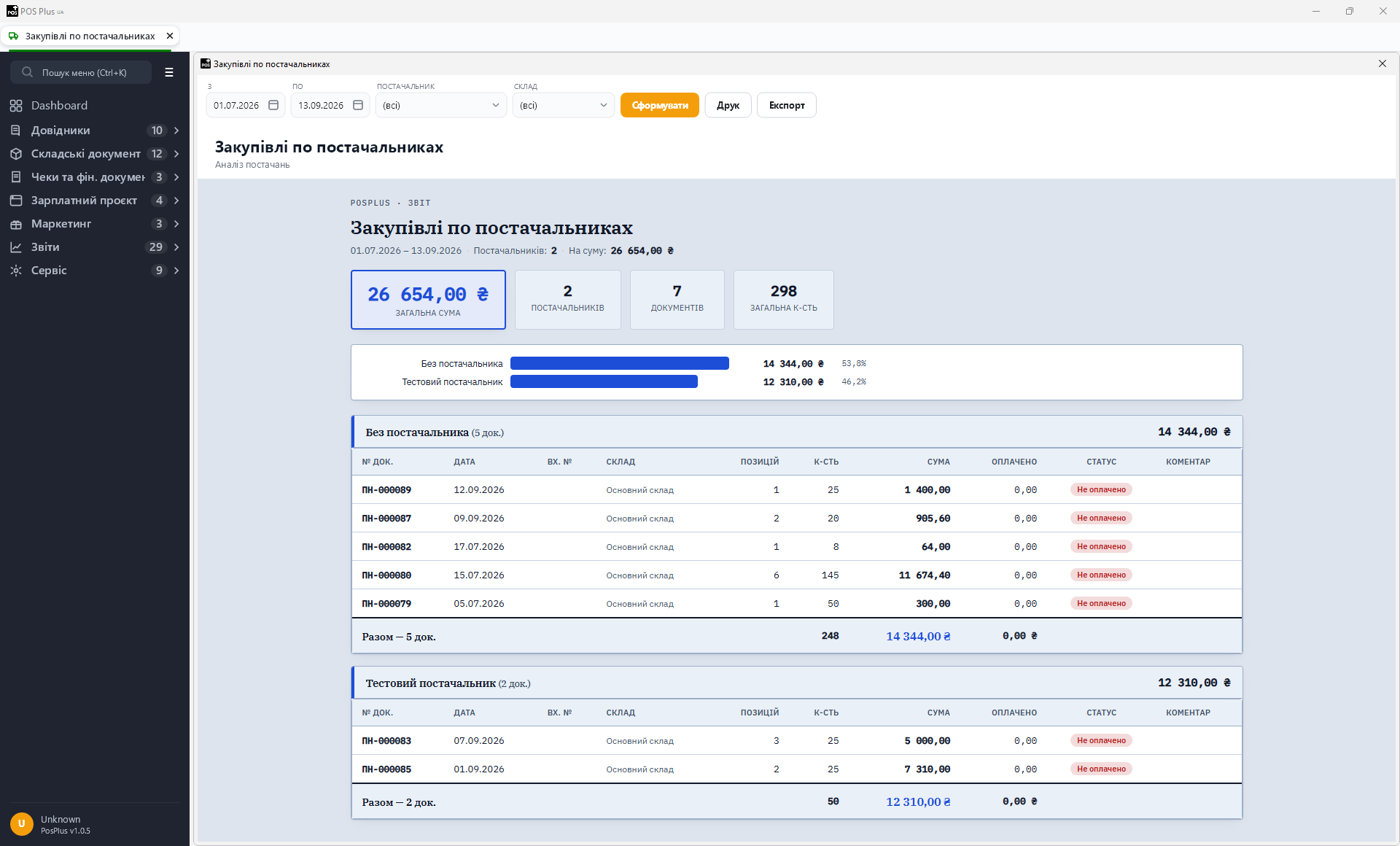Click the search magnifier icon in sidebar
1400x846 pixels.
pyautogui.click(x=27, y=72)
